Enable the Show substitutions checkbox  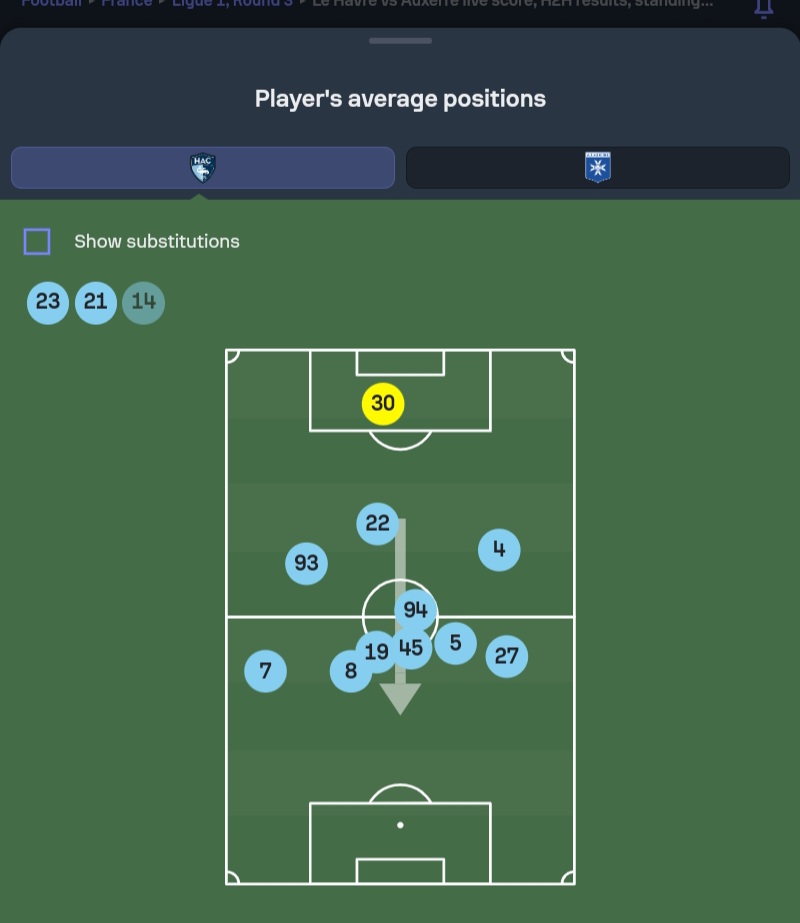pos(36,241)
